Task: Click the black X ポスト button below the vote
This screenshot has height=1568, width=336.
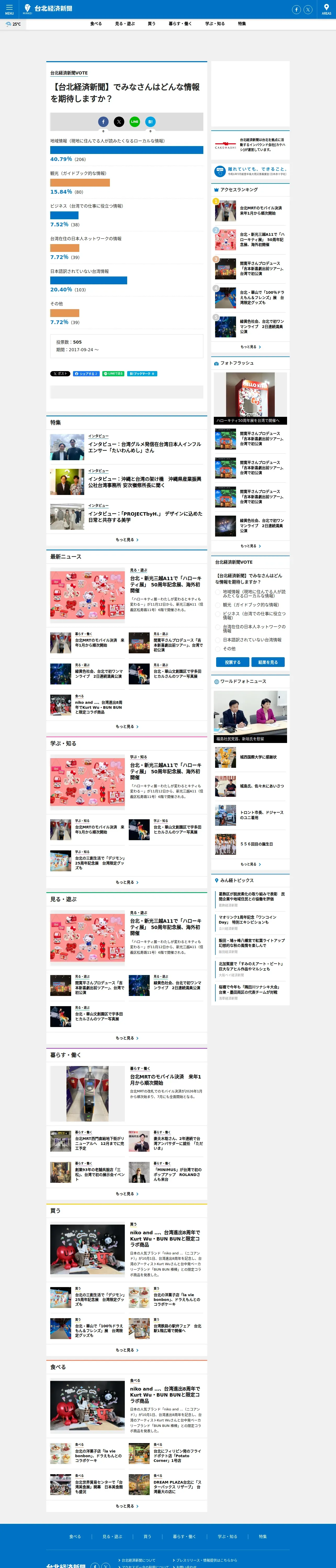Action: click(x=60, y=374)
